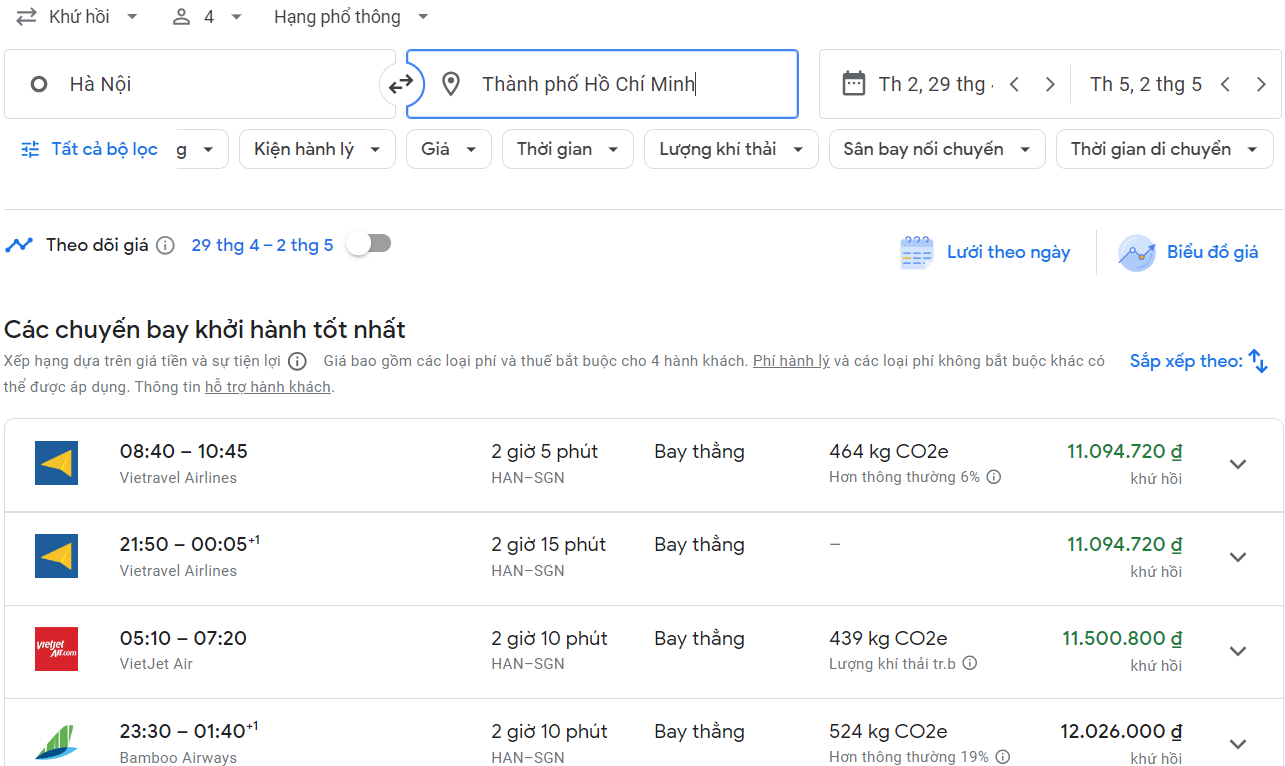Open the passenger count dropdown
The image size is (1285, 766).
207,17
